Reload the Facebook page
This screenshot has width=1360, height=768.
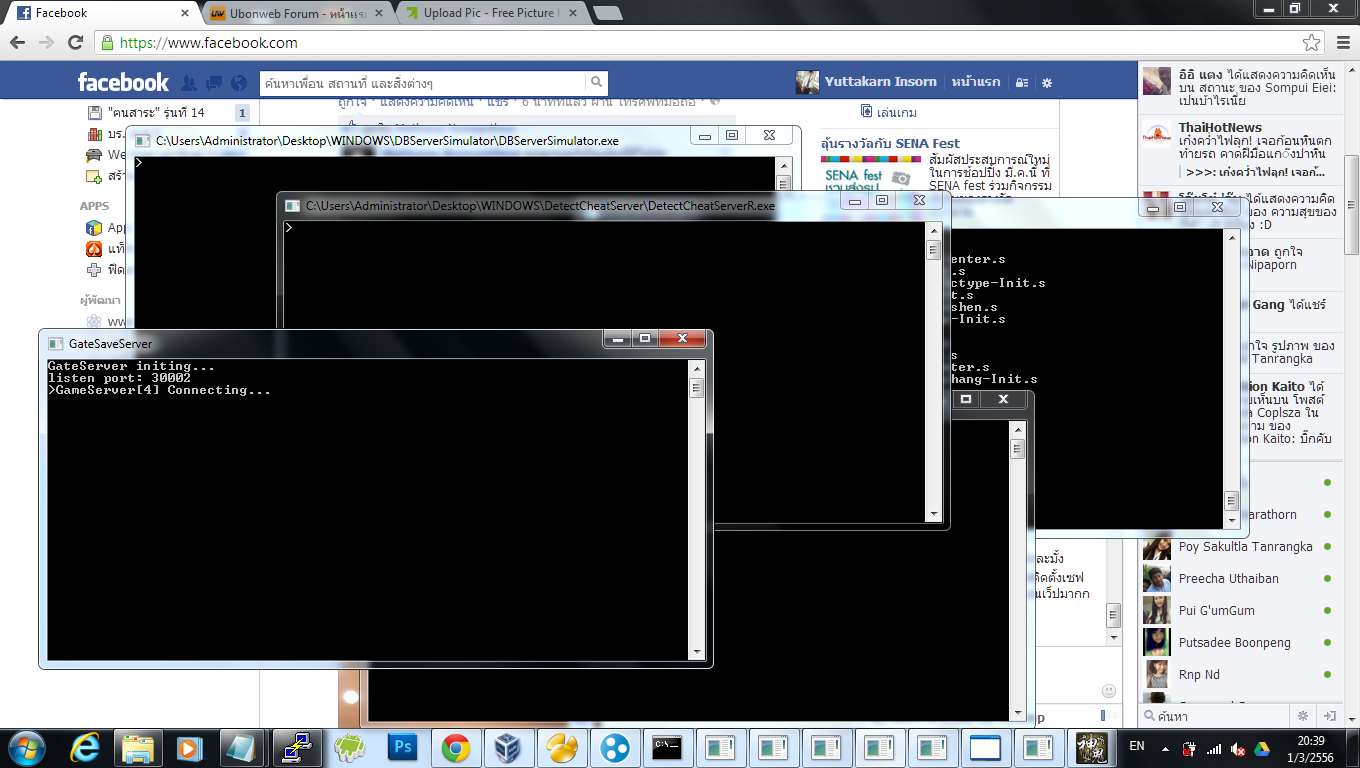[75, 43]
